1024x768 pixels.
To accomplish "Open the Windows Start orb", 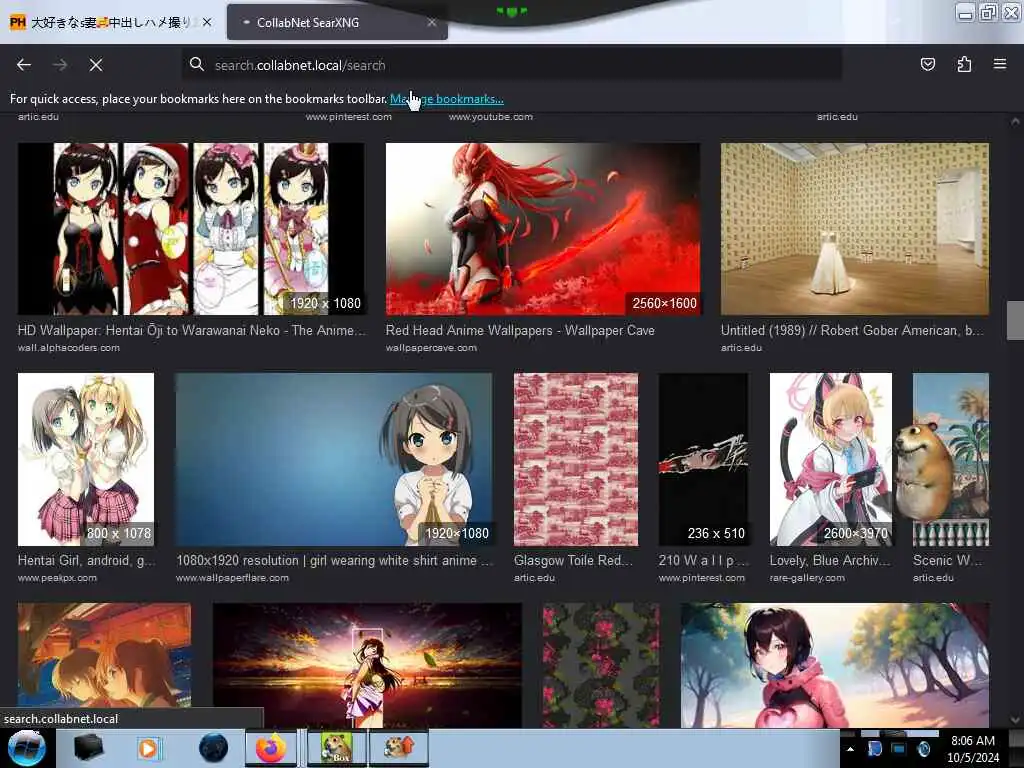I will click(x=27, y=748).
